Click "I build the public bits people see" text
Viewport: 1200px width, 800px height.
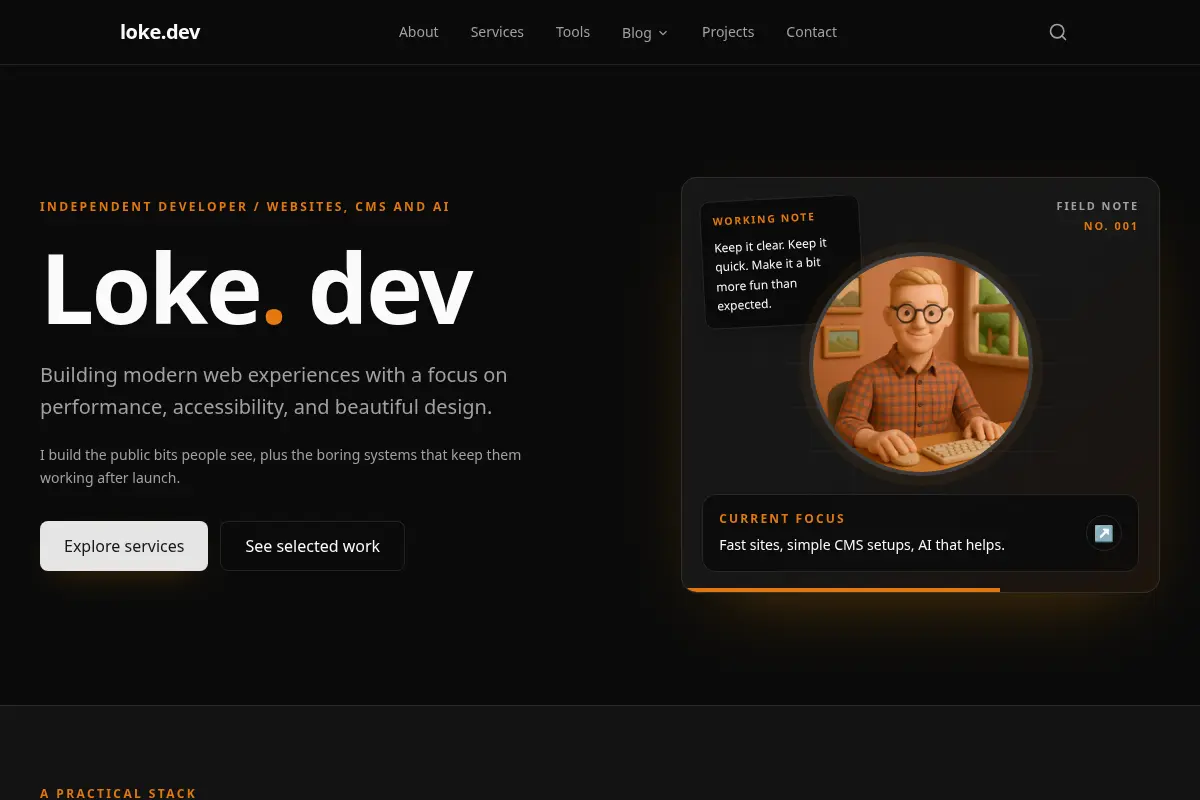(x=281, y=466)
